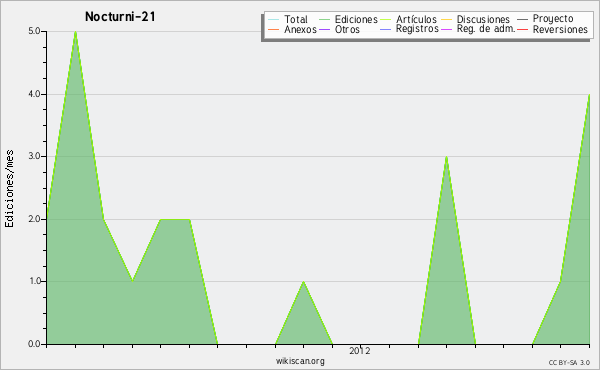Viewport: 600px width, 370px height.
Task: Click the peak data point at 5.0
Action: click(75, 32)
